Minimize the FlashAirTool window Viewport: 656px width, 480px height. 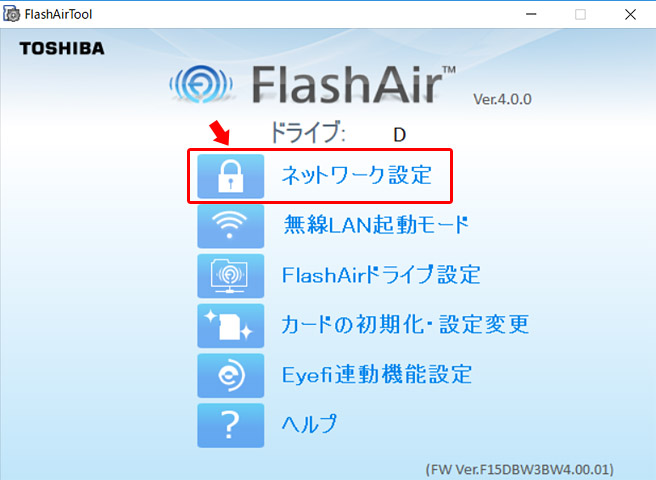tap(531, 14)
